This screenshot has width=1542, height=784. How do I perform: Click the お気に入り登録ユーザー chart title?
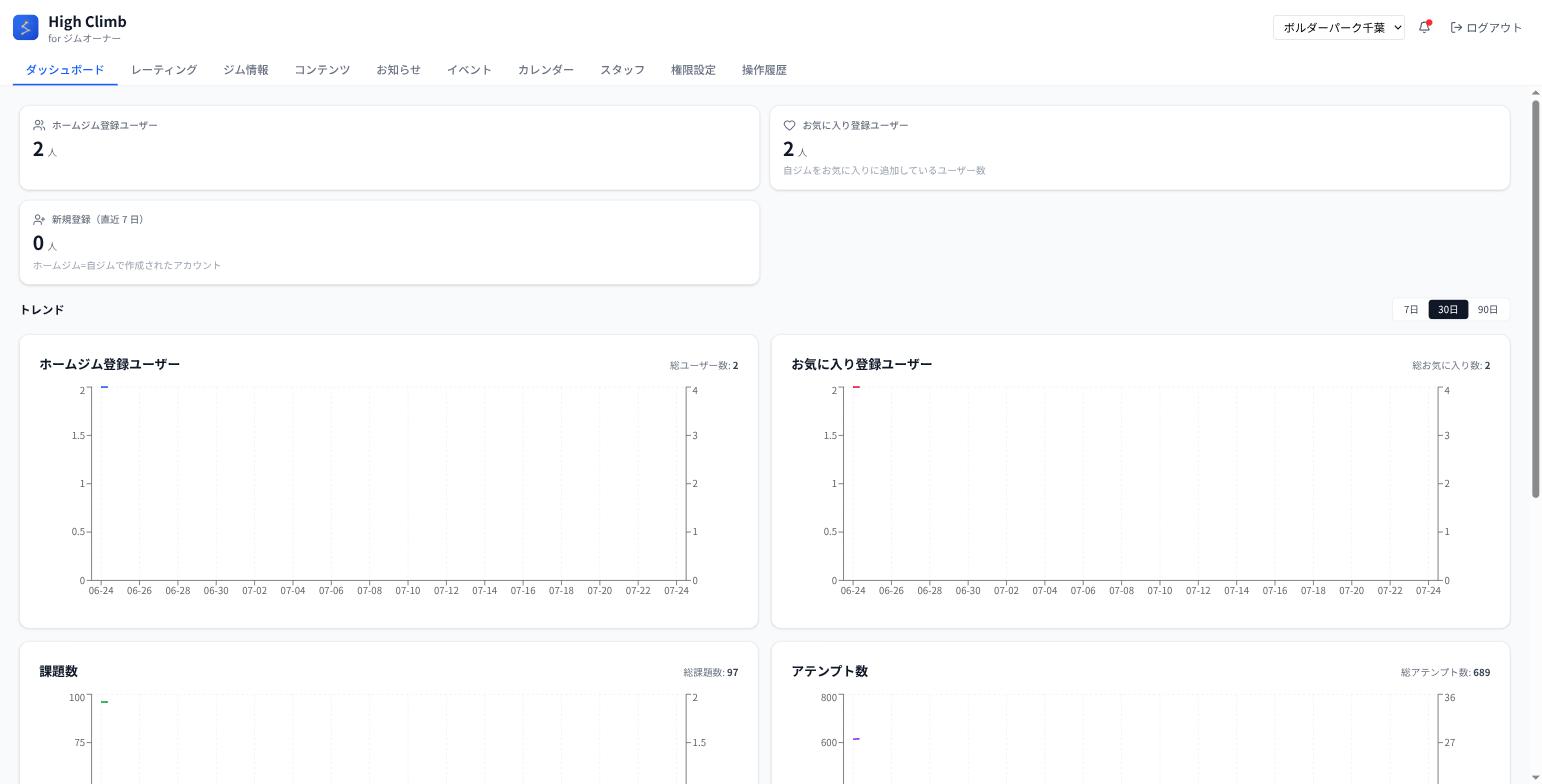[862, 364]
